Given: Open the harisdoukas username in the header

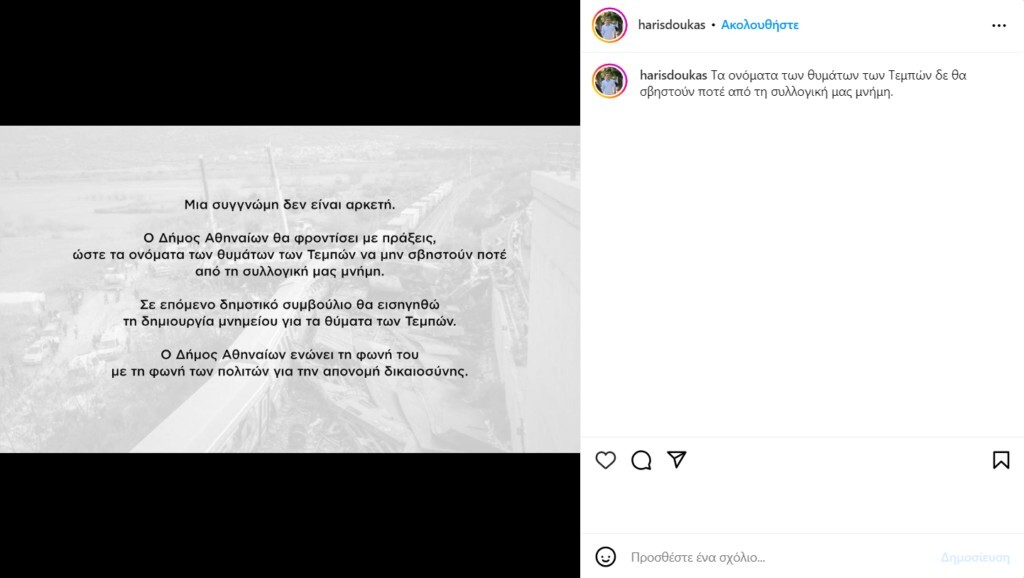Looking at the screenshot, I should [x=671, y=25].
